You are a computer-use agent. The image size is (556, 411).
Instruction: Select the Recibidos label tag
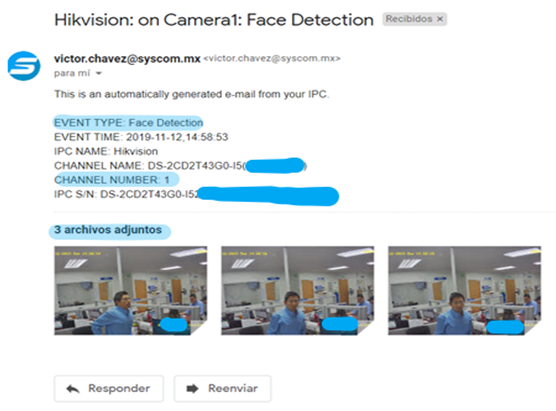(408, 19)
